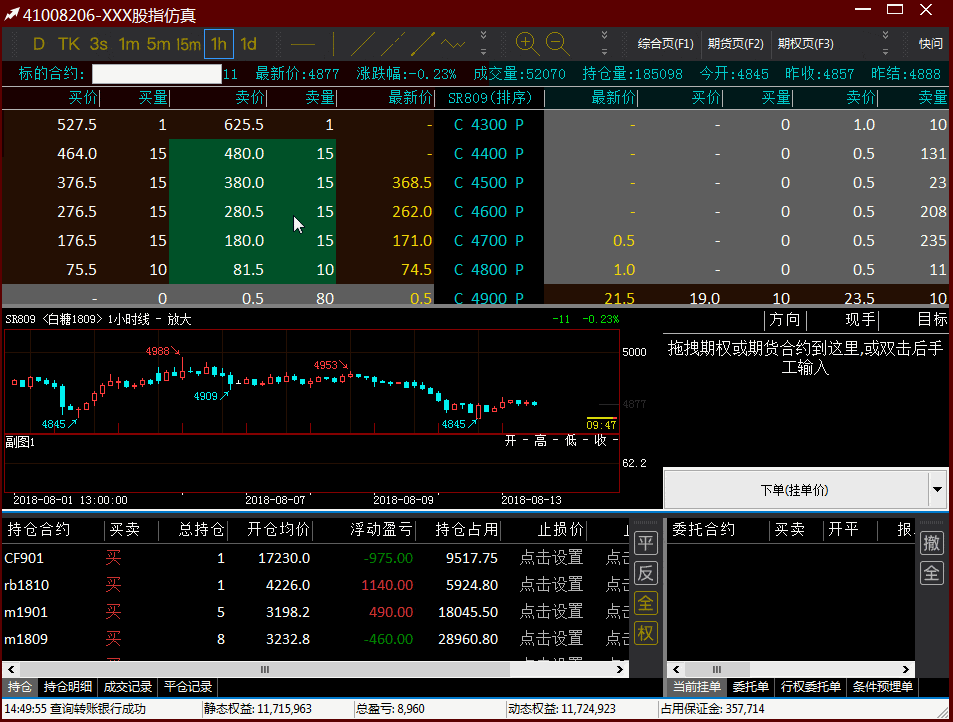Select the arrow line drawing tool

click(x=423, y=44)
